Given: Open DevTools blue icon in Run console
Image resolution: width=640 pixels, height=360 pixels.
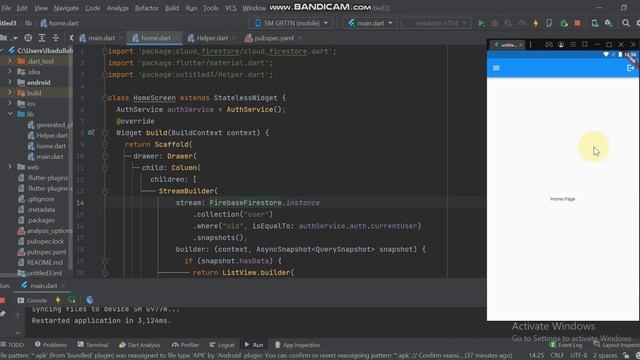Looking at the screenshot, I should pyautogui.click(x=90, y=300).
